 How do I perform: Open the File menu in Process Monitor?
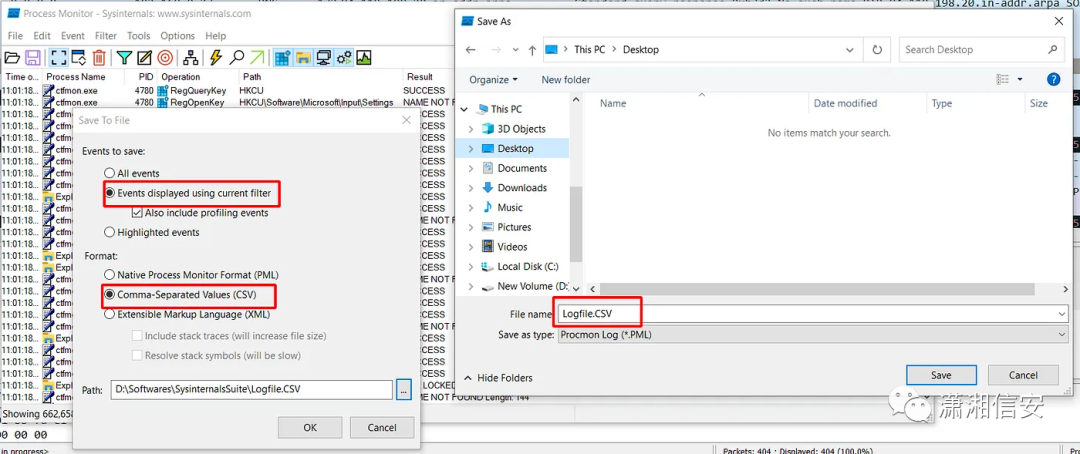point(15,36)
